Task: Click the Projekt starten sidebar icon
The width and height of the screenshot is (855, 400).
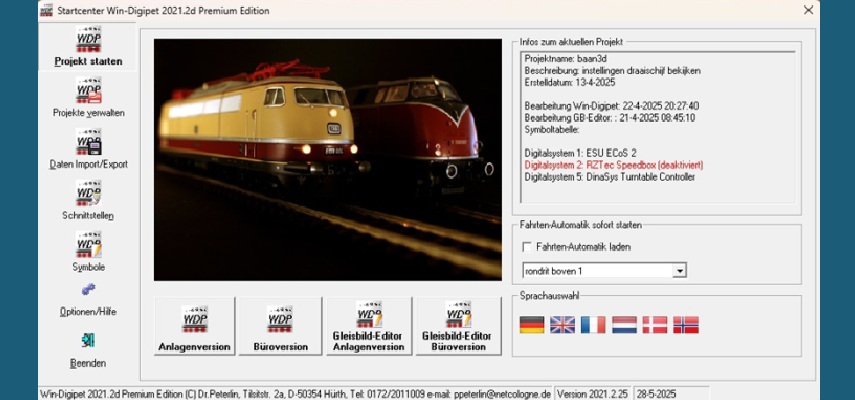Action: click(88, 41)
